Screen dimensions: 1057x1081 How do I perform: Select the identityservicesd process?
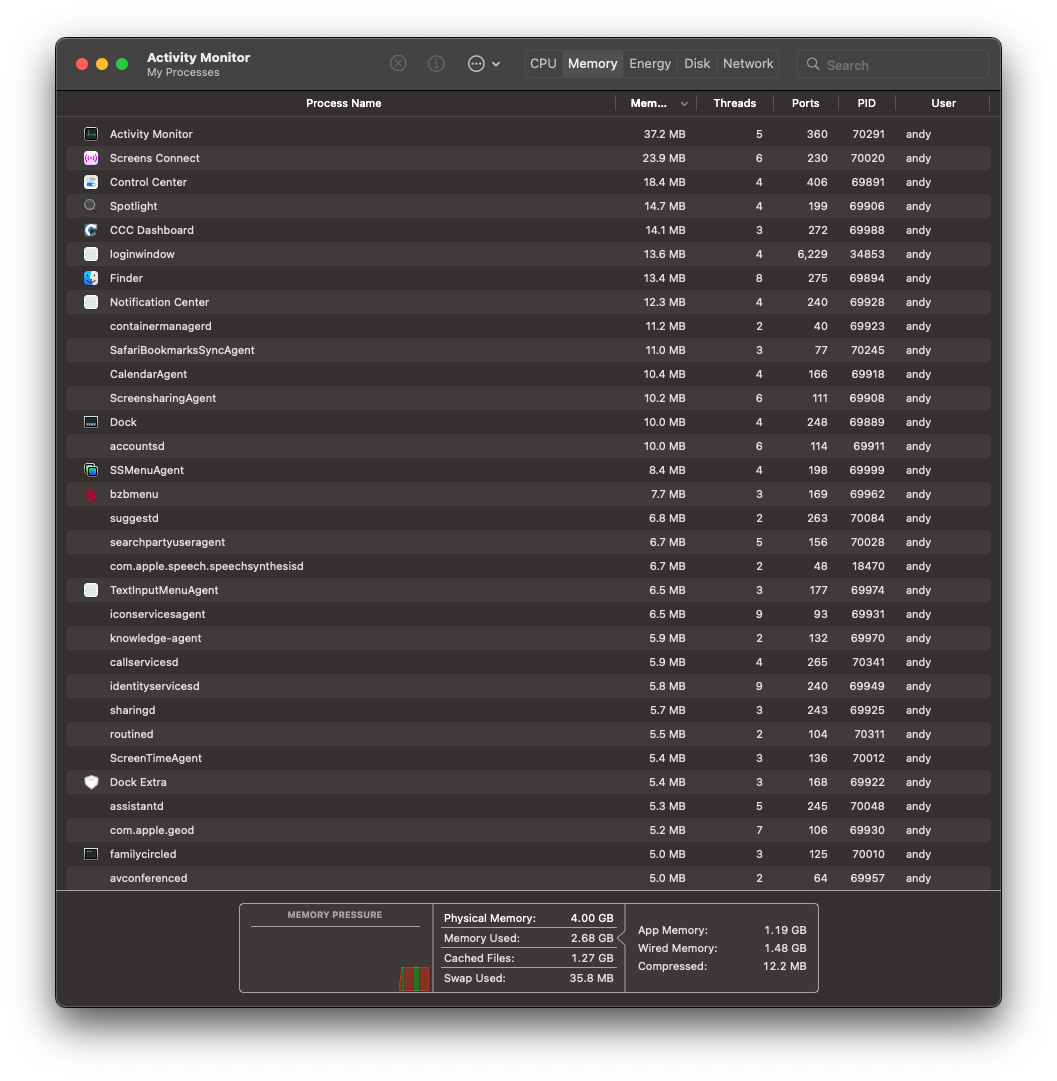pos(528,686)
